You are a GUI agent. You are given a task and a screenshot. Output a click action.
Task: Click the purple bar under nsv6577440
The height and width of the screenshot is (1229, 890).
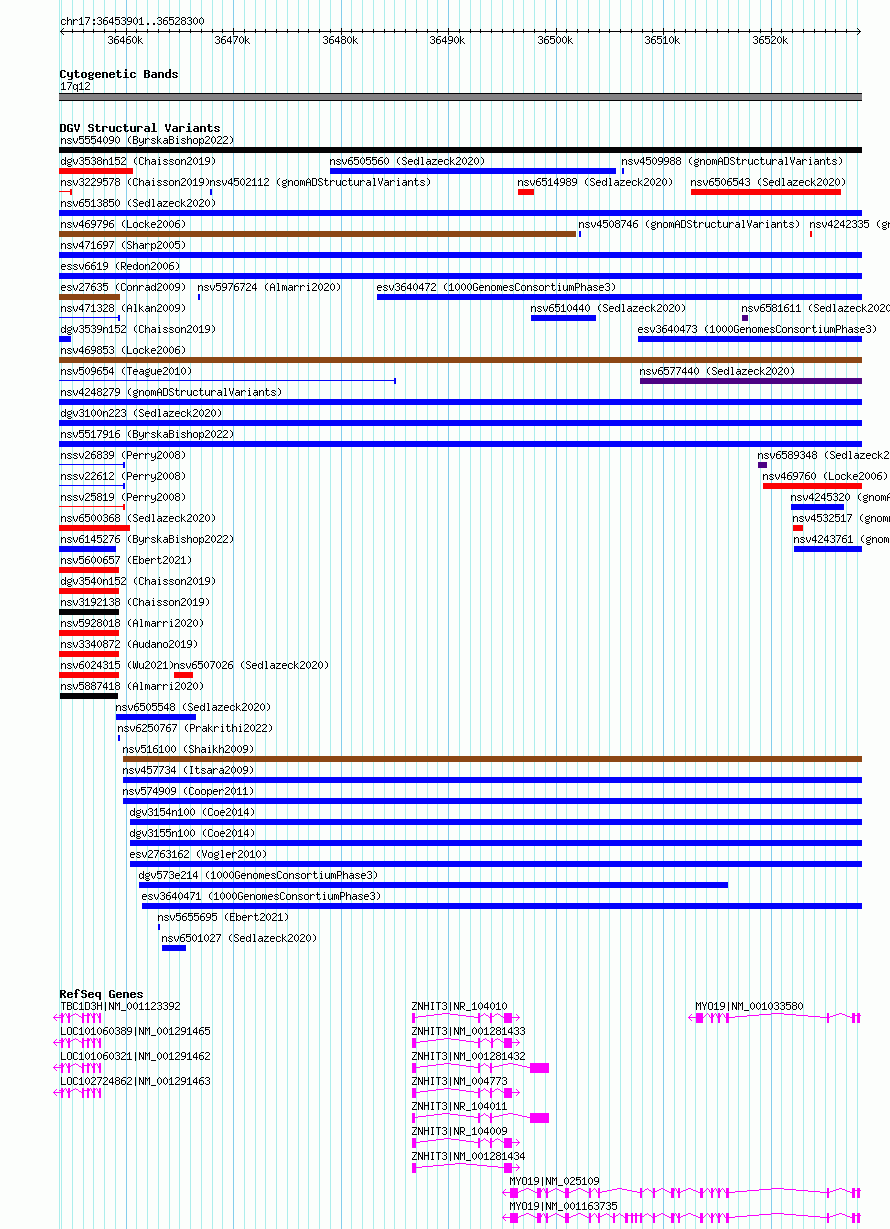[x=751, y=380]
